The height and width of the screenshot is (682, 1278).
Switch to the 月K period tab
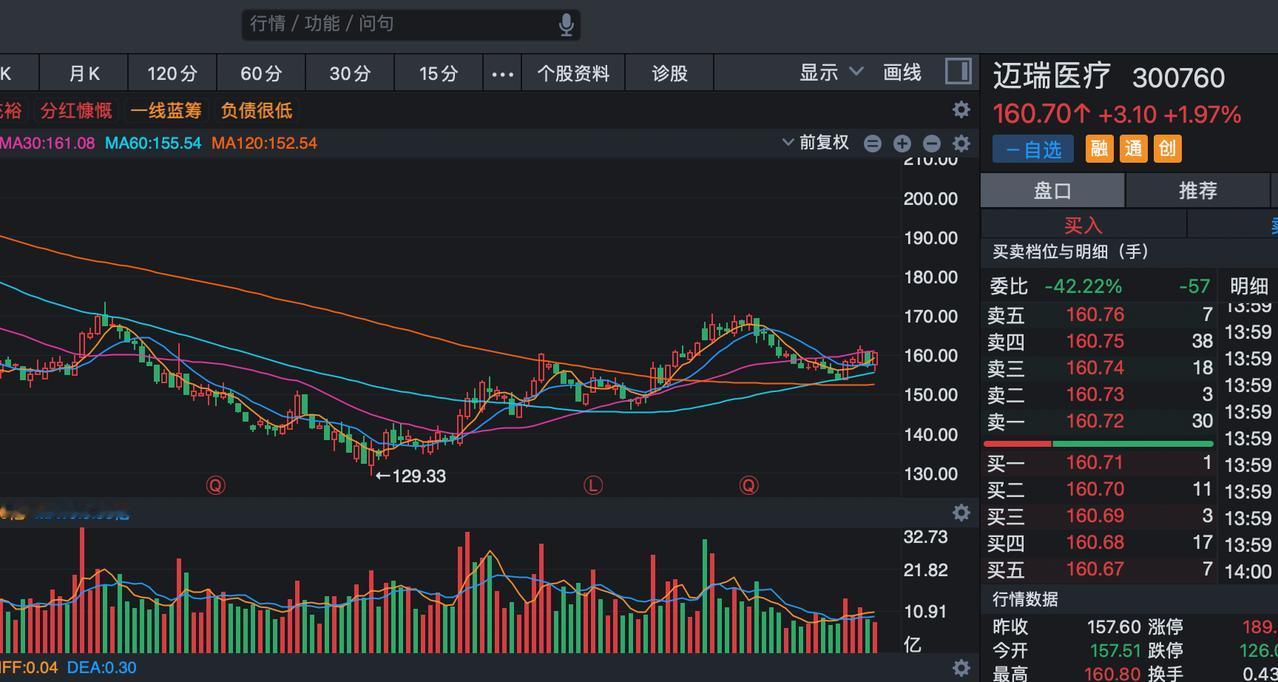(x=85, y=73)
